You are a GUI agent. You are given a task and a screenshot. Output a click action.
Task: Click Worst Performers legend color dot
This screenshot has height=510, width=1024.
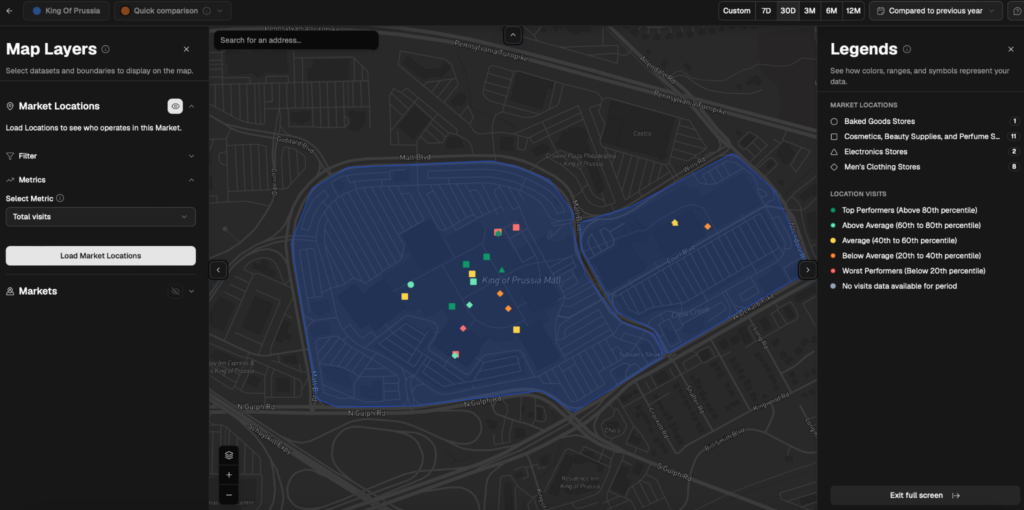[x=834, y=270]
